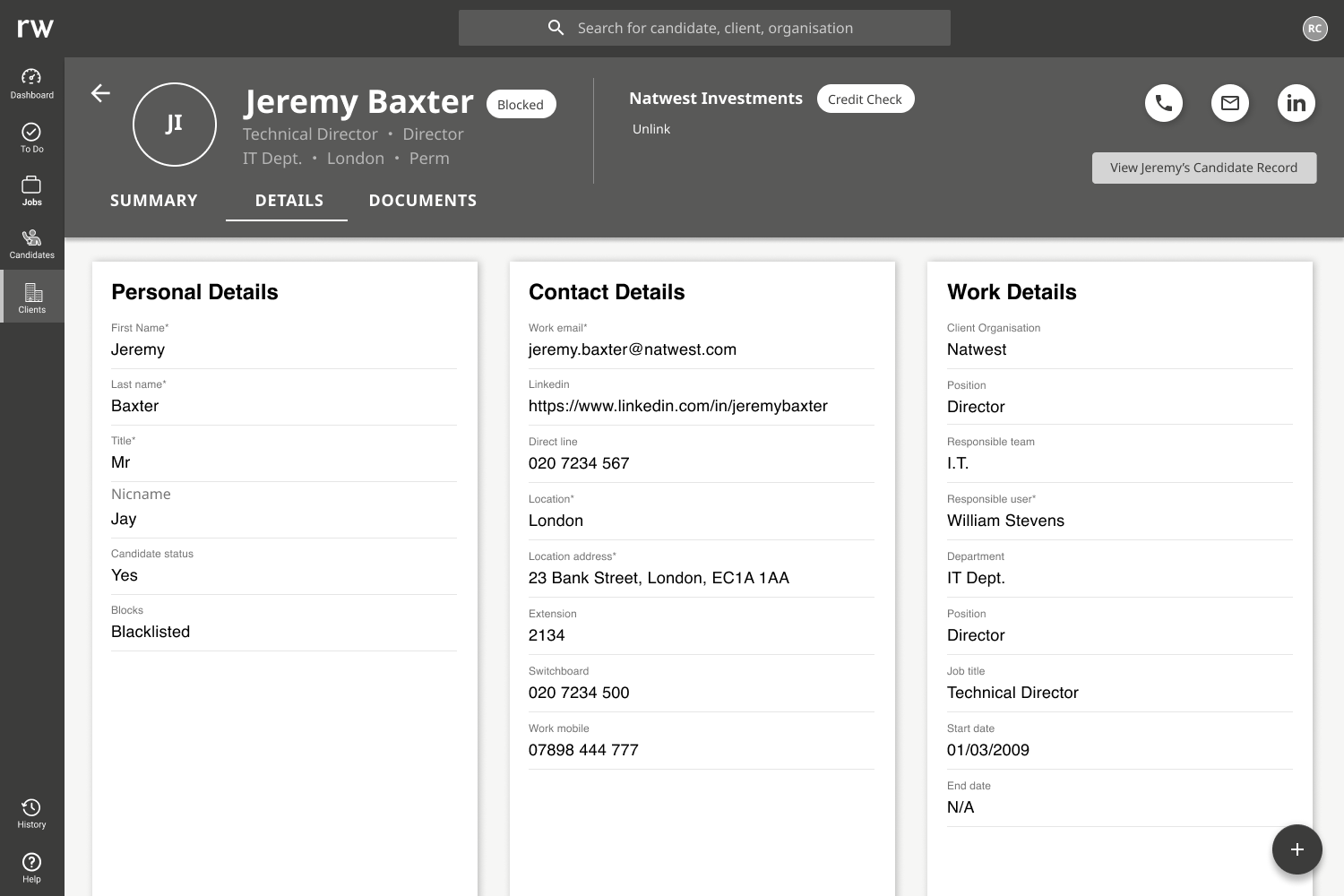Call Jeremy with the phone icon
Image resolution: width=1344 pixels, height=896 pixels.
(1164, 103)
